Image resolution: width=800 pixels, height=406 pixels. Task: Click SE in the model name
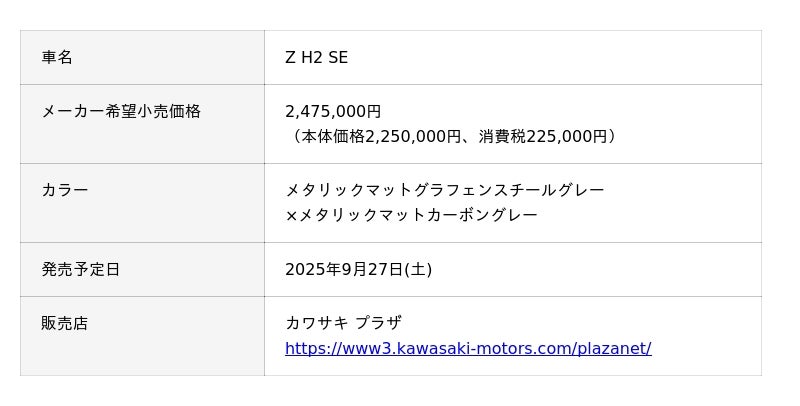[338, 58]
